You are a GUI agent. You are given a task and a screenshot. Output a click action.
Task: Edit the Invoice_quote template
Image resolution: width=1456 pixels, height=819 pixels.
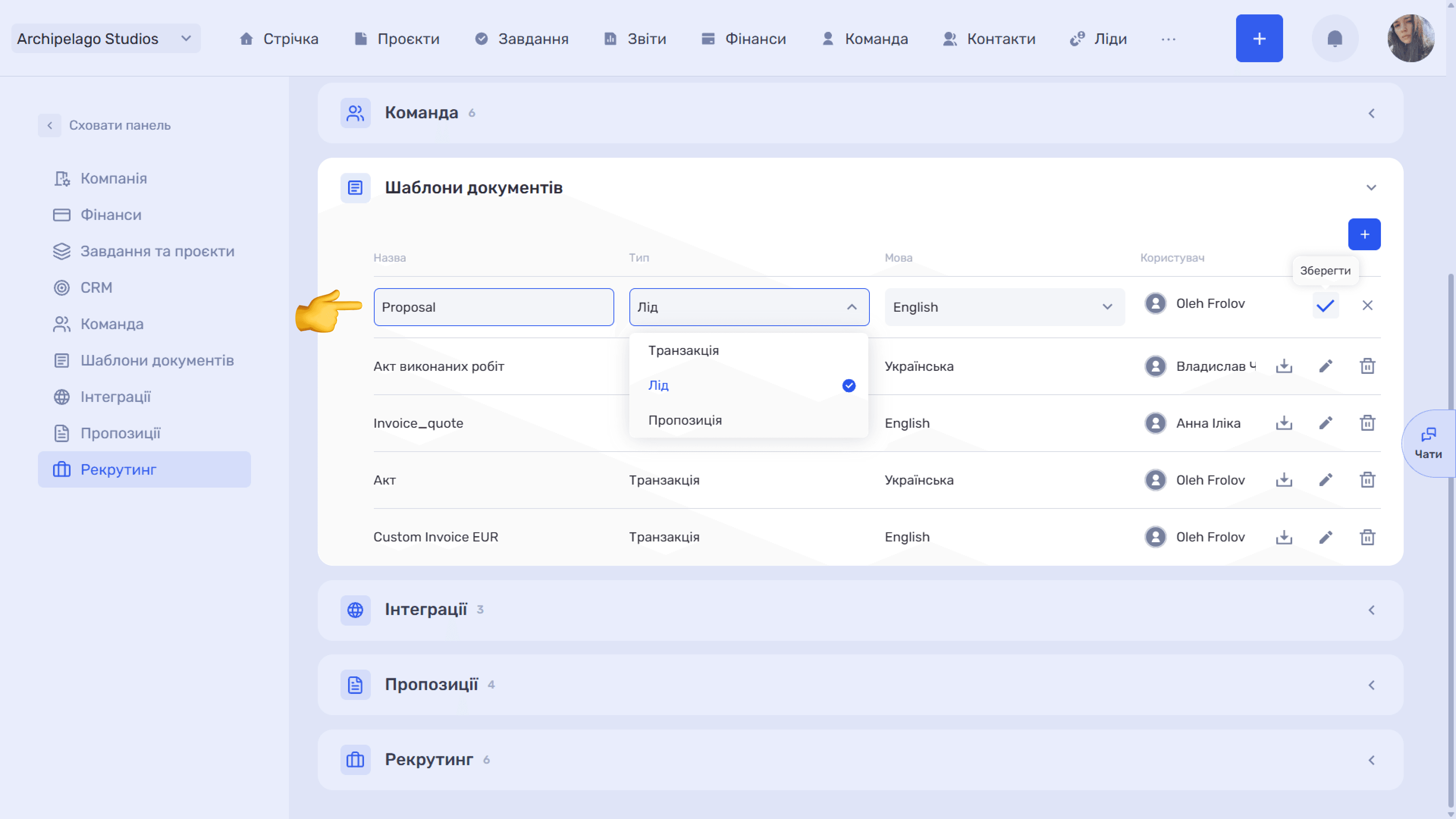(1326, 423)
